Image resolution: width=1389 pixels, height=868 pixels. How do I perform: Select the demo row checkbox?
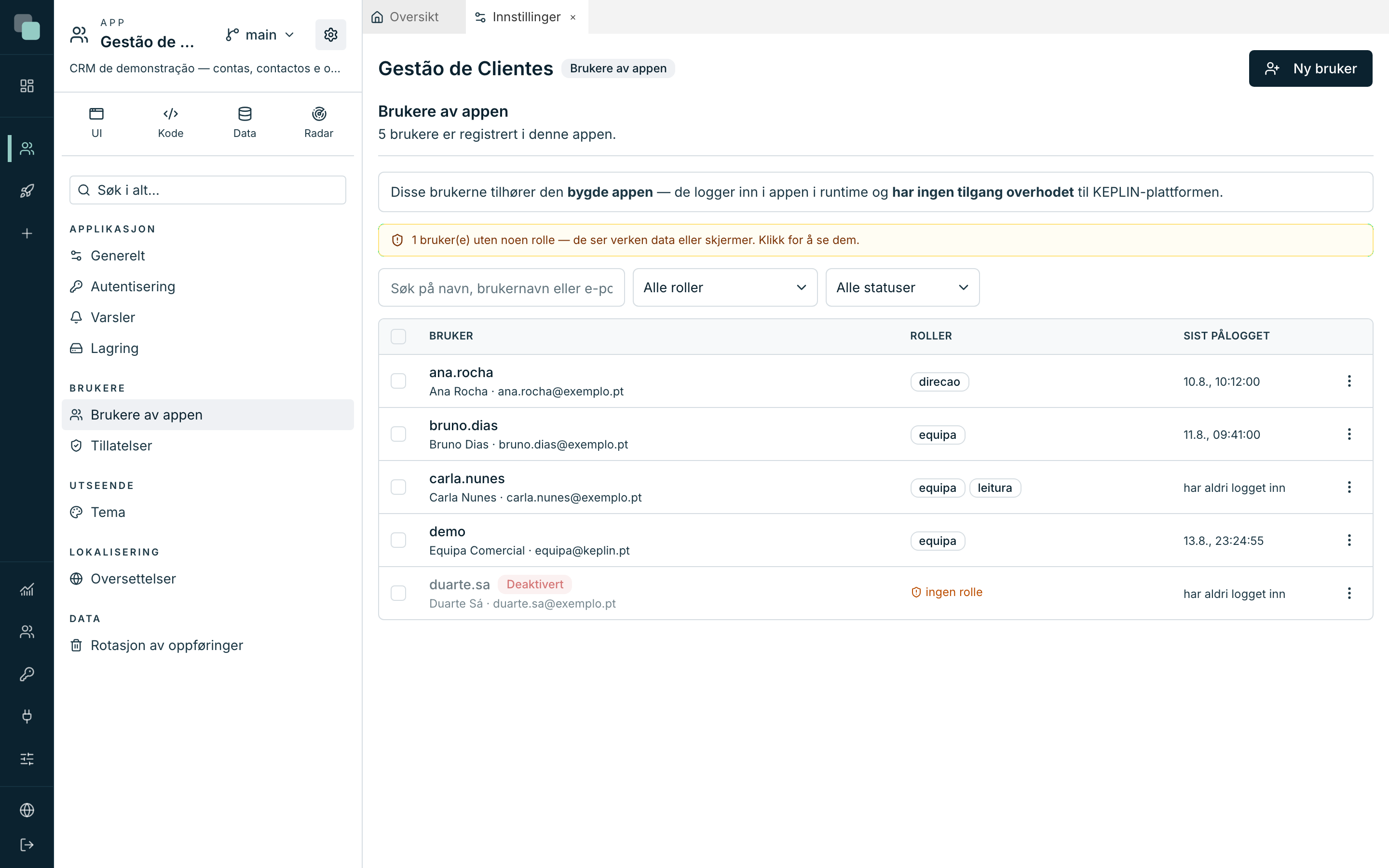pyautogui.click(x=398, y=540)
